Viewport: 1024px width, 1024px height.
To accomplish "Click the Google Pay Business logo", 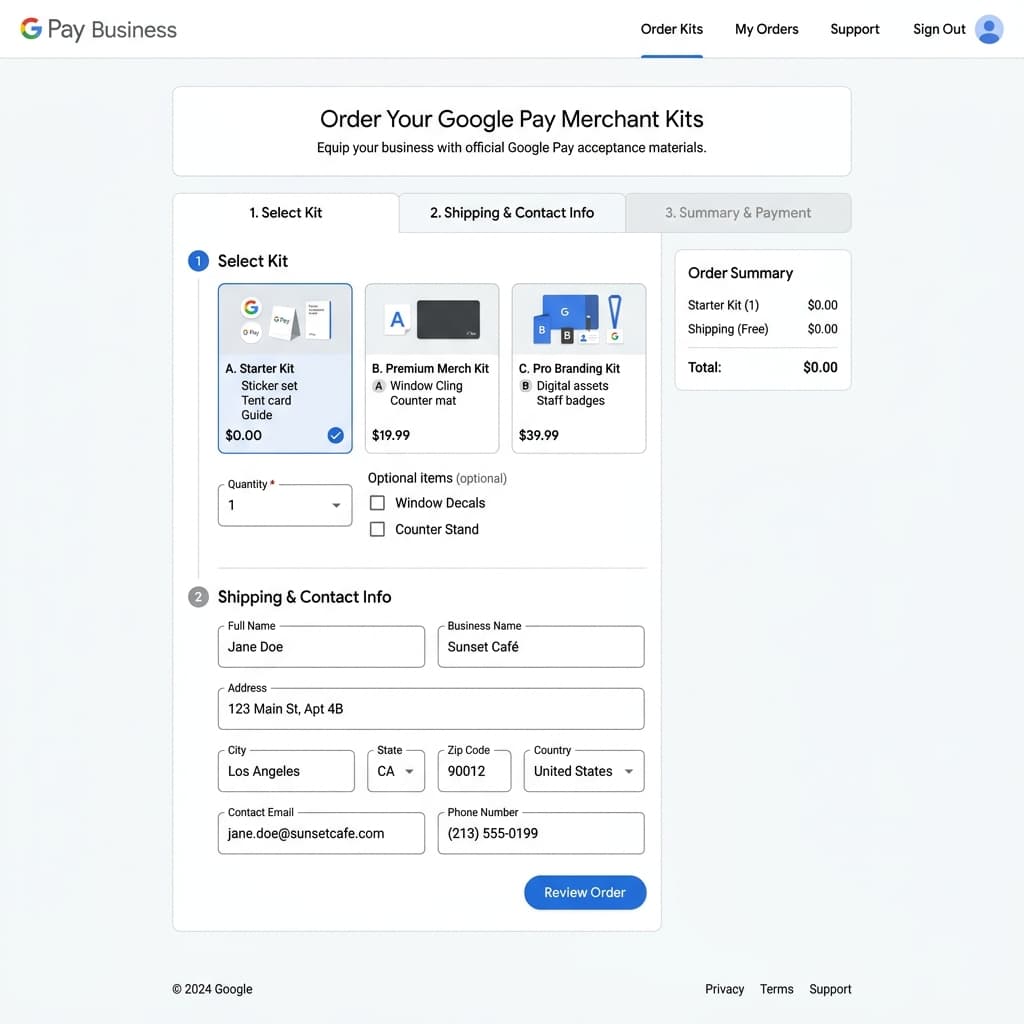I will coord(98,29).
